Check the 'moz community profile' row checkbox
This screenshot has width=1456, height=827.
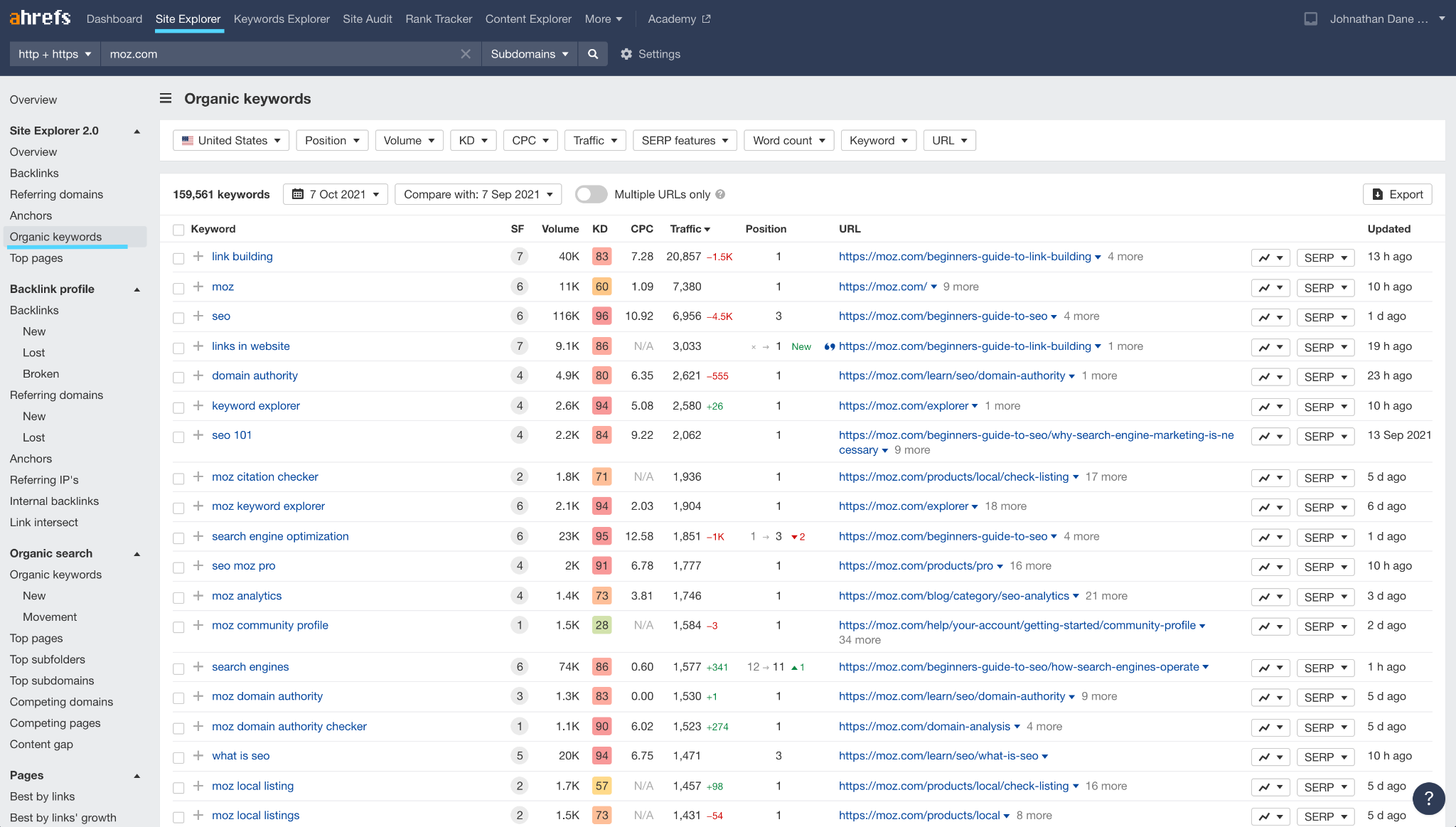[178, 626]
